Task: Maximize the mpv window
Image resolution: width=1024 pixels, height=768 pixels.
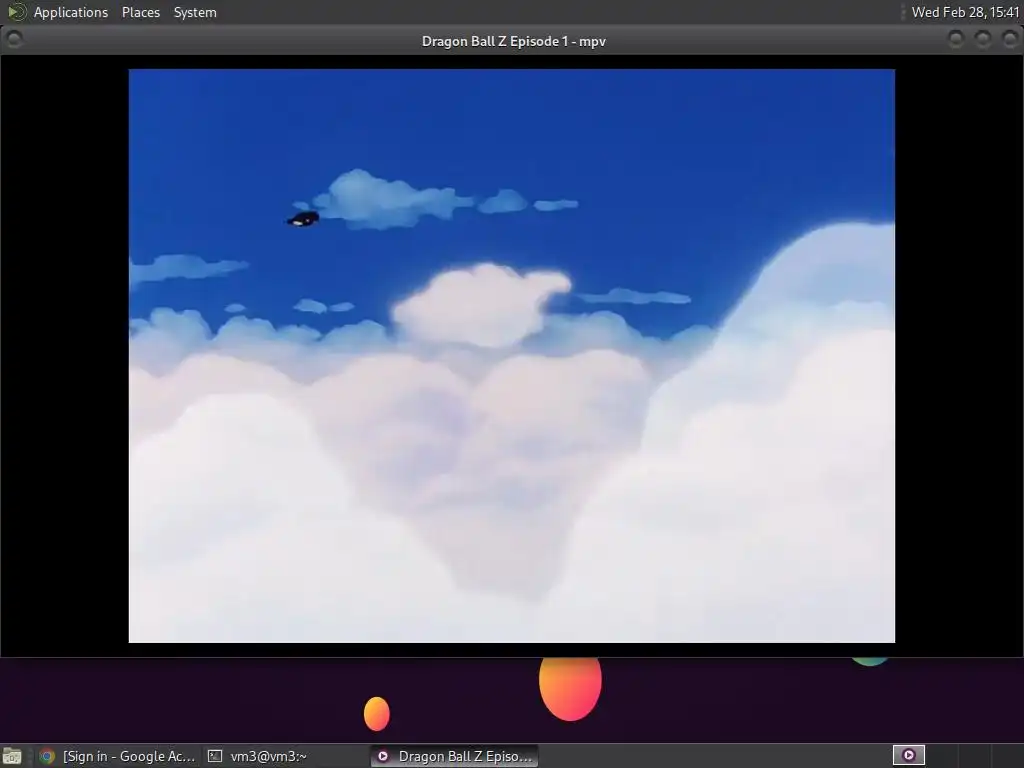Action: pyautogui.click(x=983, y=40)
